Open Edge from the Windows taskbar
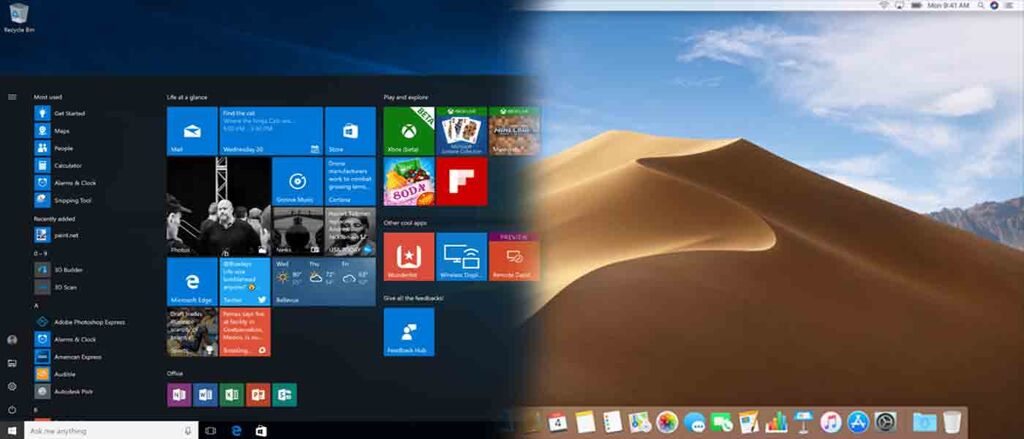The height and width of the screenshot is (439, 1024). [x=236, y=431]
